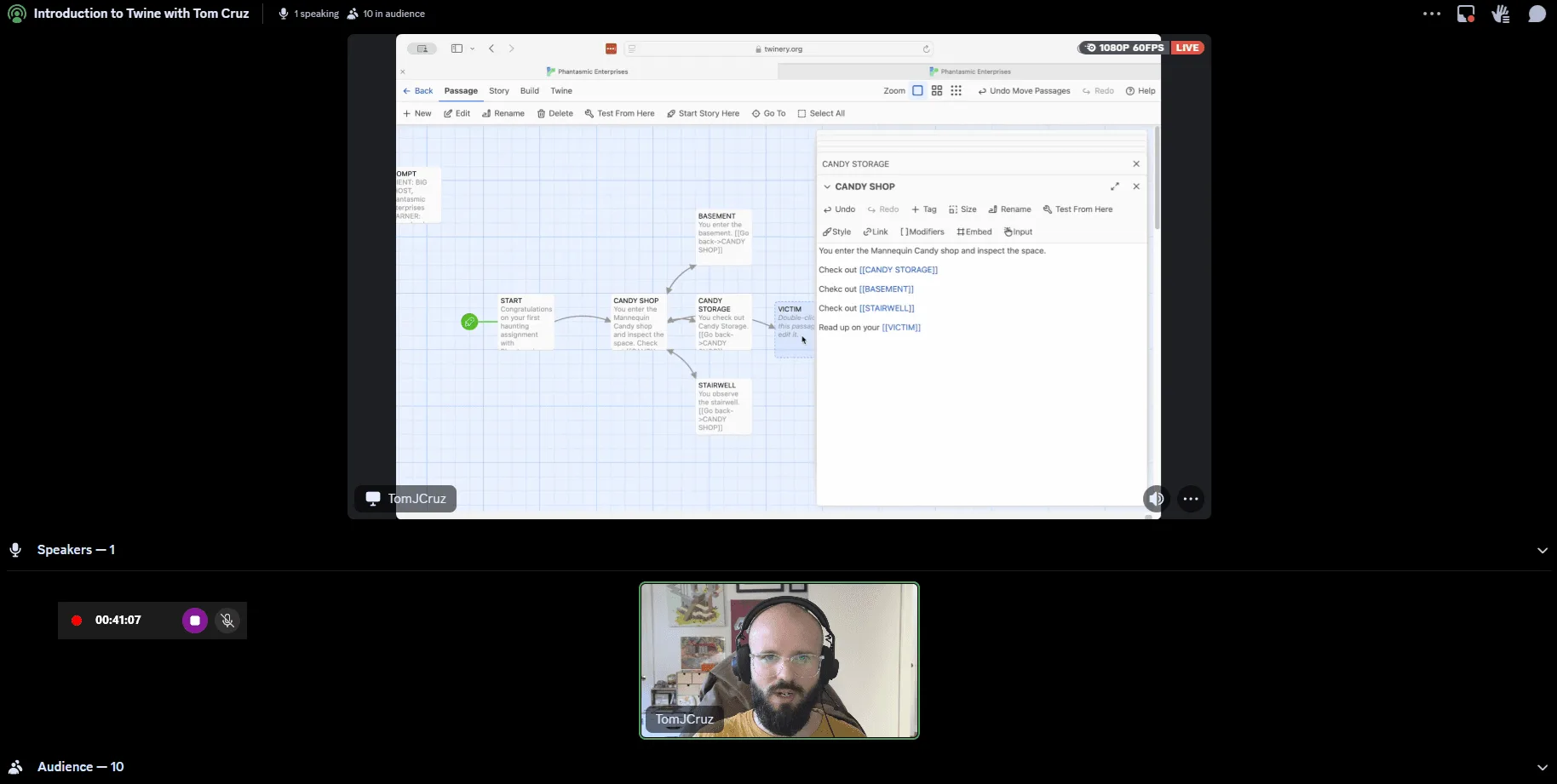
Task: Click Rename in the CANDY SHOP dialog
Action: [1009, 209]
